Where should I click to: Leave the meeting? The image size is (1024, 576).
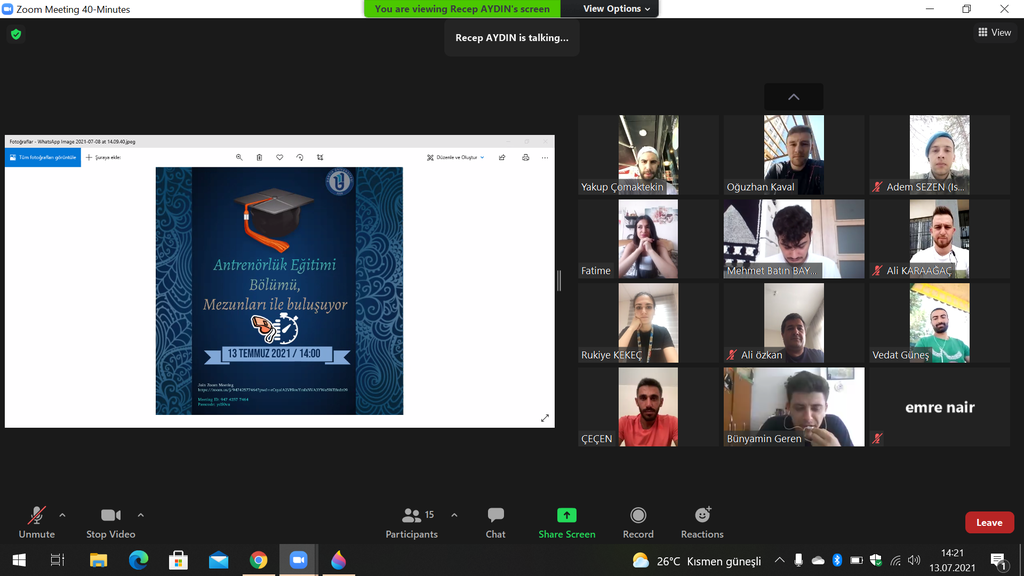pyautogui.click(x=988, y=522)
